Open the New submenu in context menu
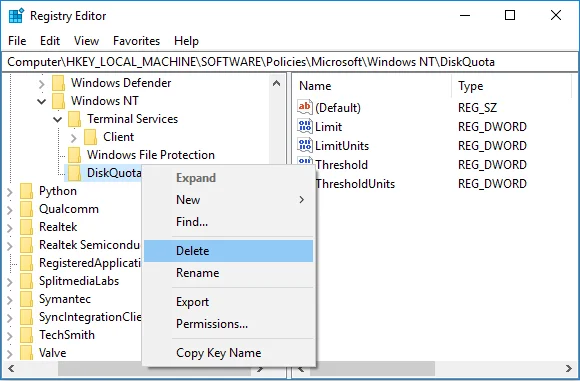 tap(229, 200)
